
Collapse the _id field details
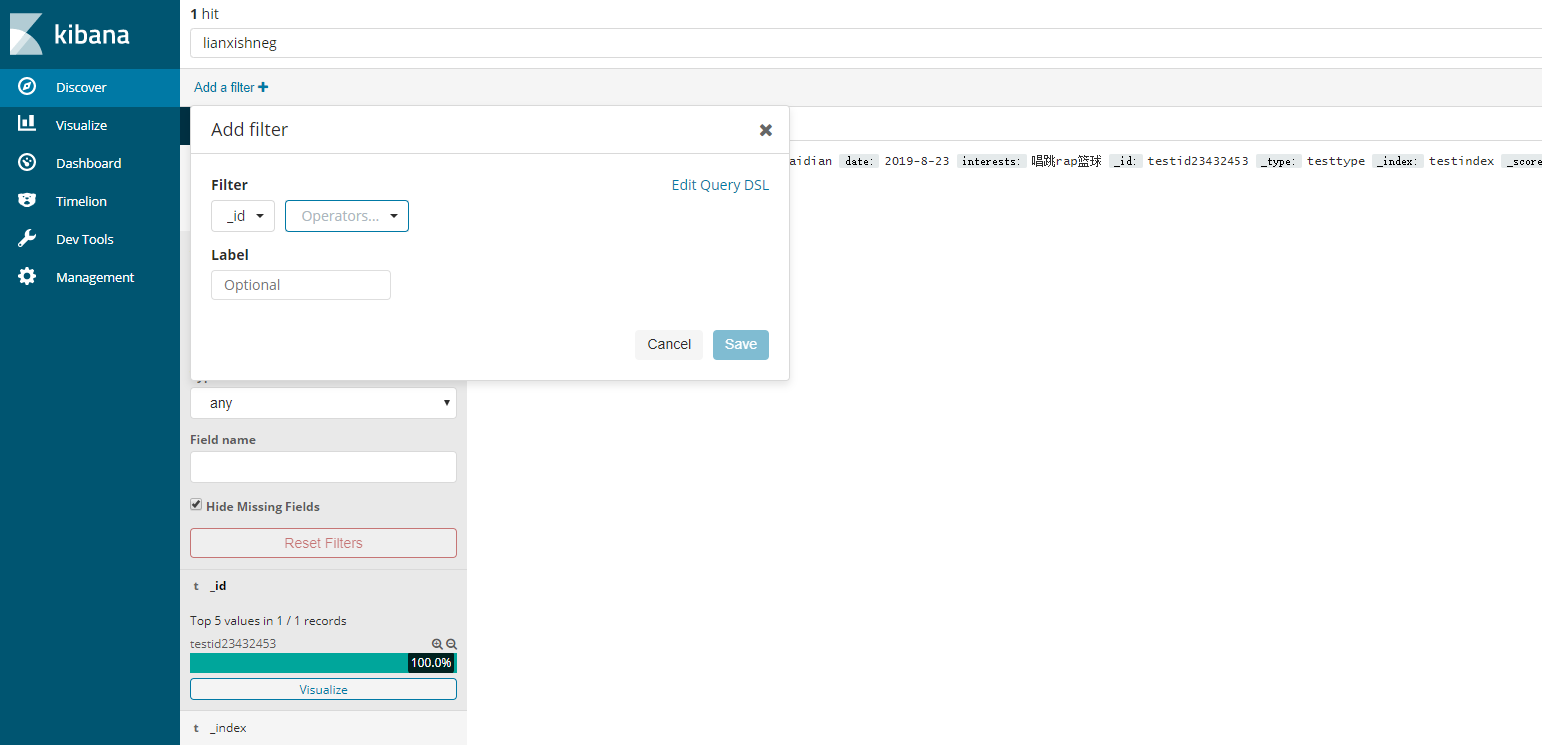(x=218, y=586)
